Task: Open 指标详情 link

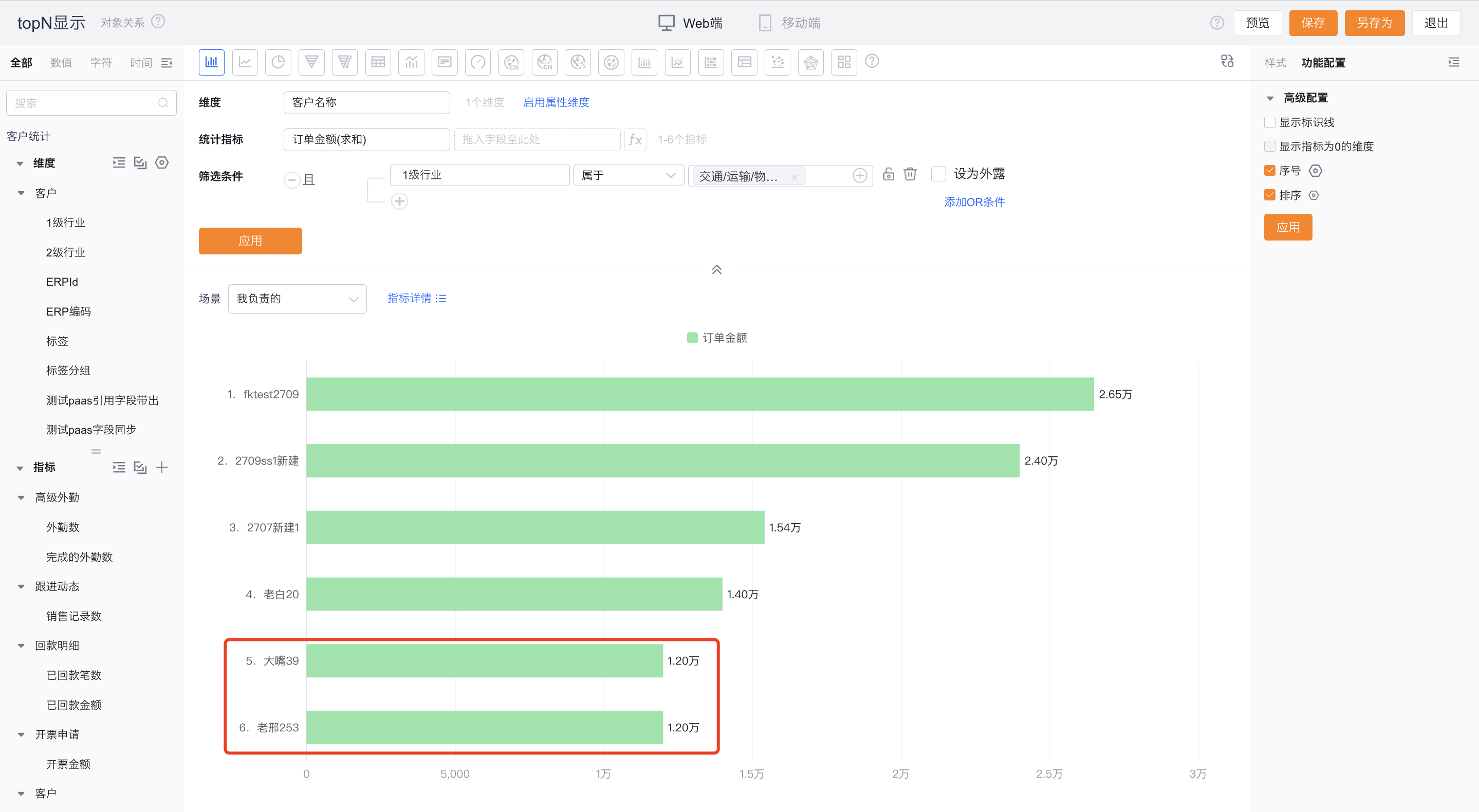Action: pos(416,298)
